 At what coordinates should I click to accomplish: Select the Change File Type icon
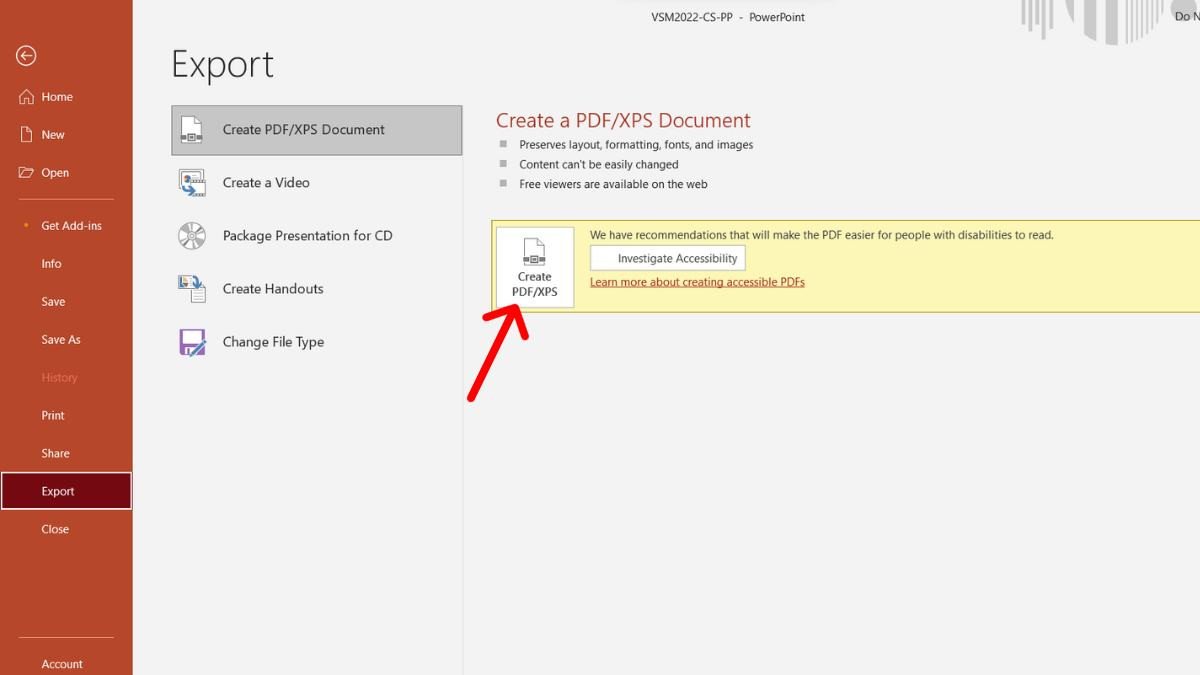[190, 341]
